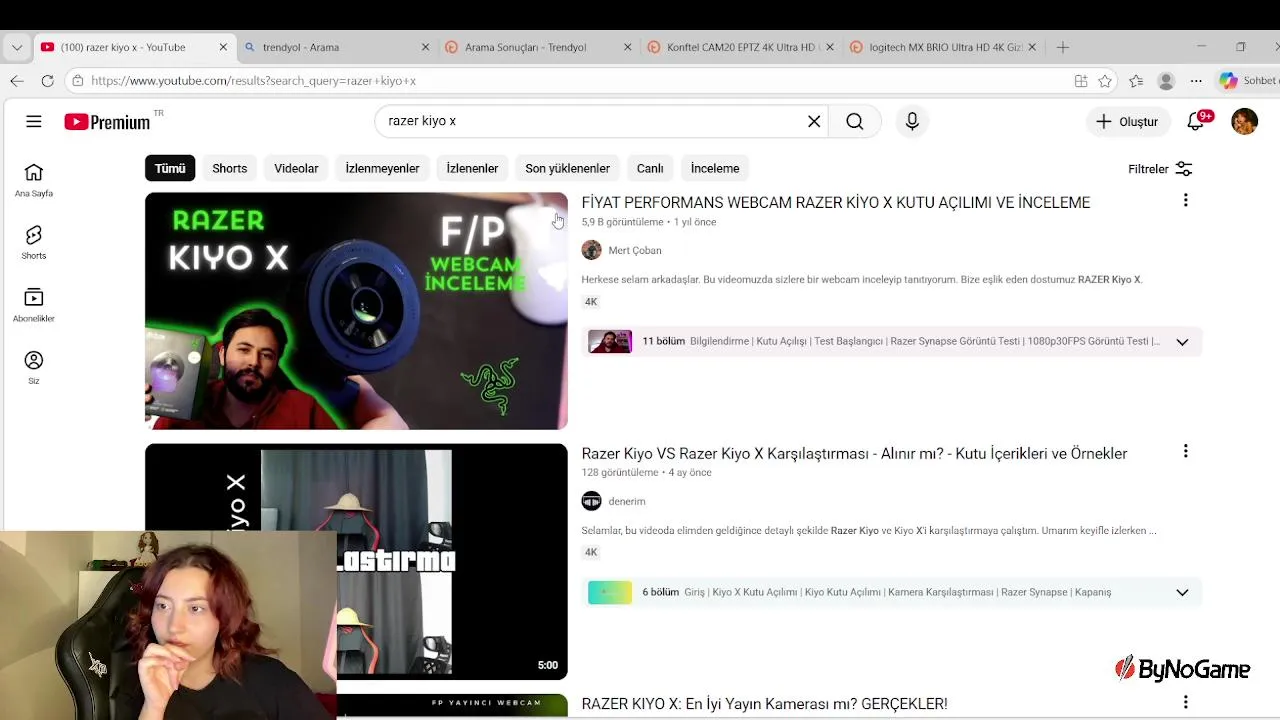Click the magnifier search button
Image resolution: width=1280 pixels, height=720 pixels.
[x=855, y=121]
